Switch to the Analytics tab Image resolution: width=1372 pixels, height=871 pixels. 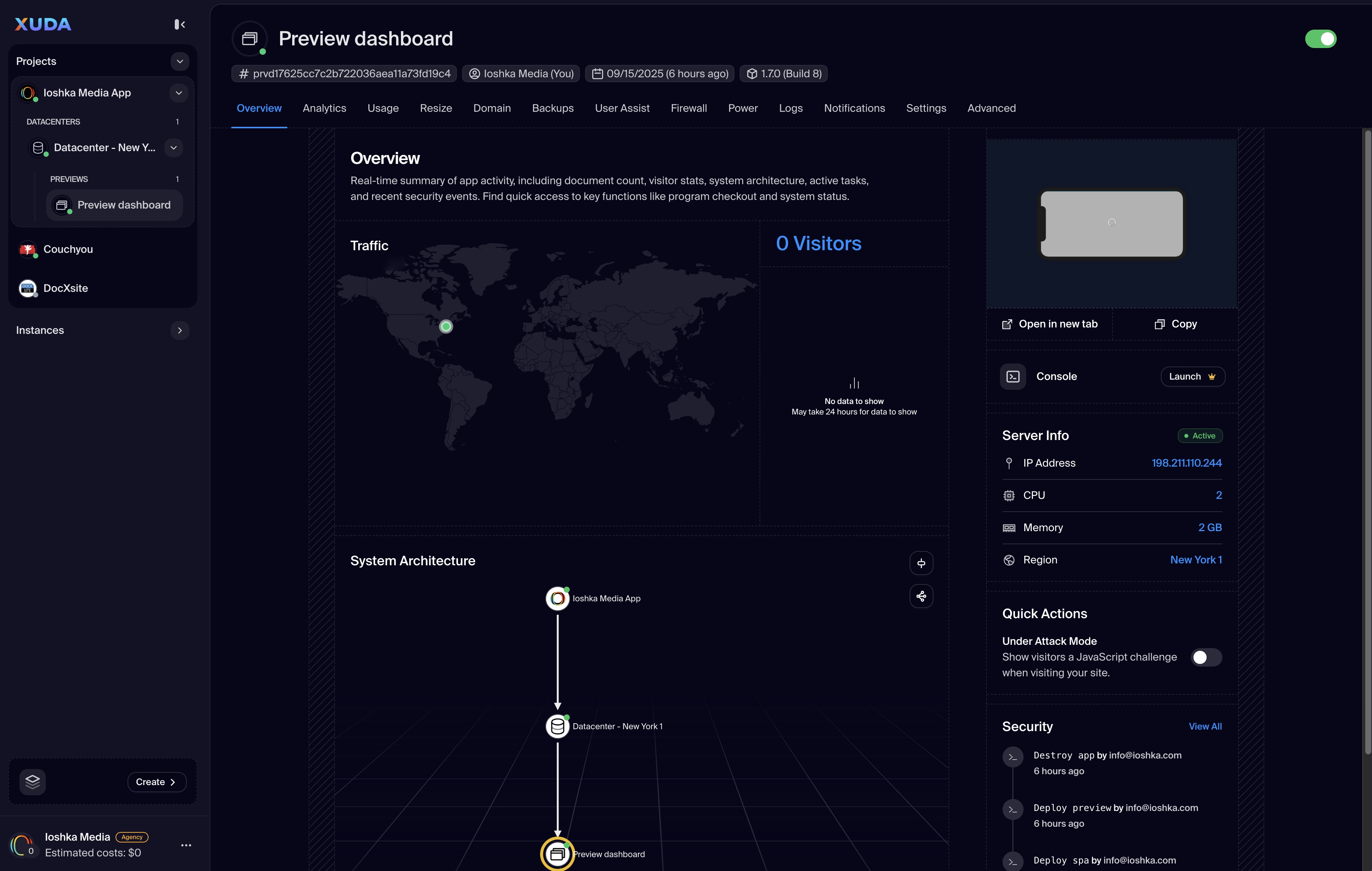[x=324, y=108]
